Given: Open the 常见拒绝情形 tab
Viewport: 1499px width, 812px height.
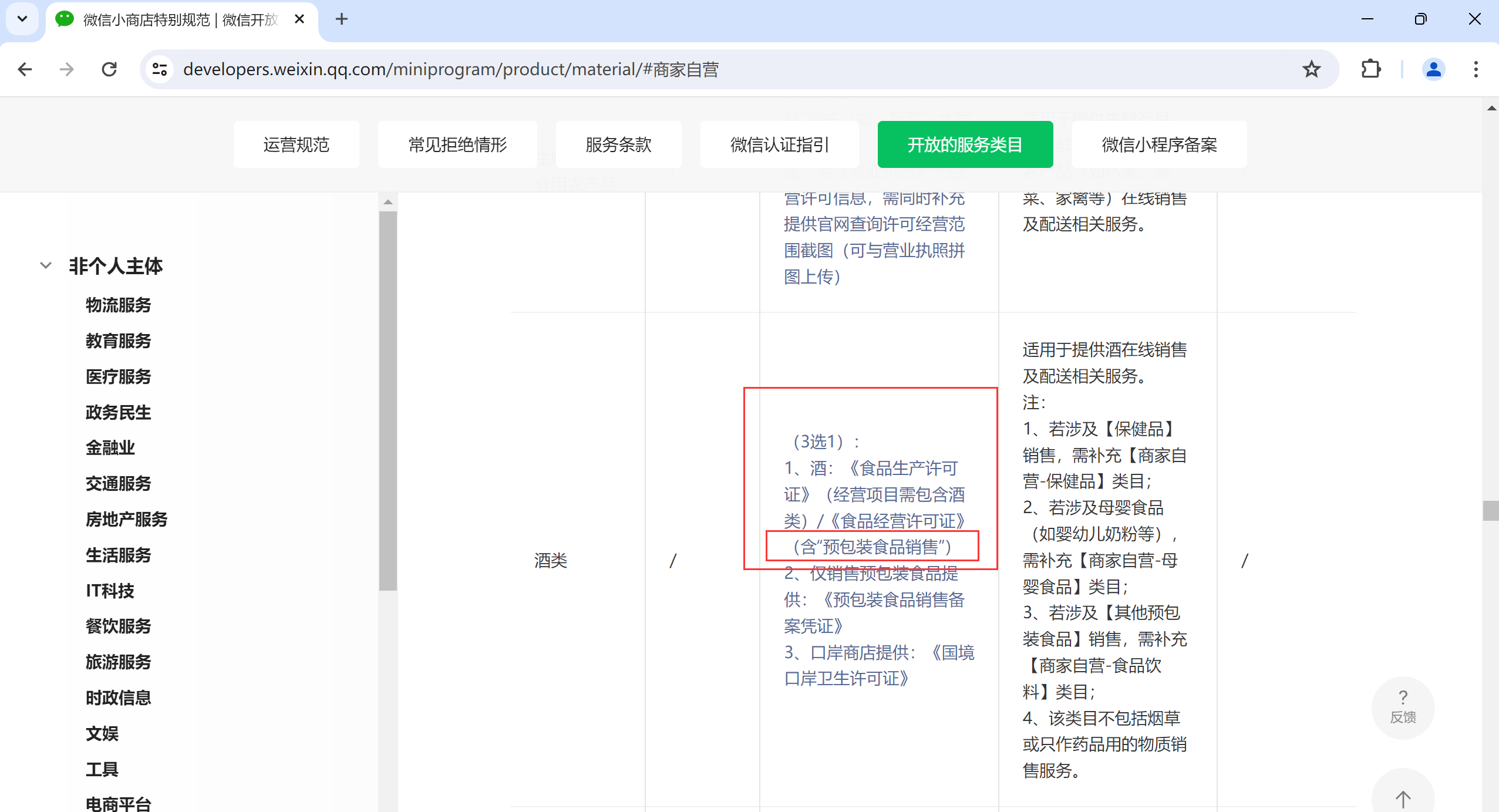Looking at the screenshot, I should (x=457, y=144).
